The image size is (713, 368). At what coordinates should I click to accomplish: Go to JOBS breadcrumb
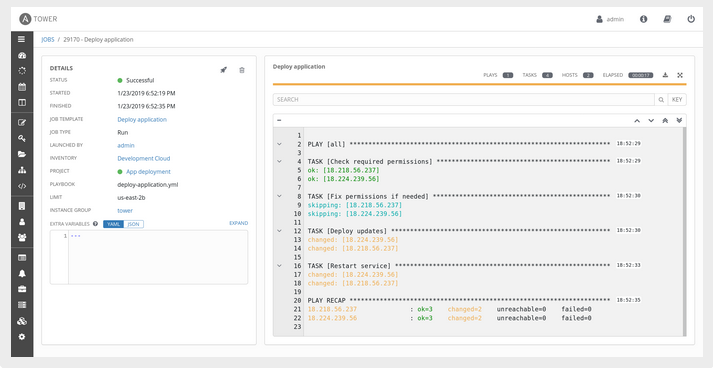(x=48, y=40)
